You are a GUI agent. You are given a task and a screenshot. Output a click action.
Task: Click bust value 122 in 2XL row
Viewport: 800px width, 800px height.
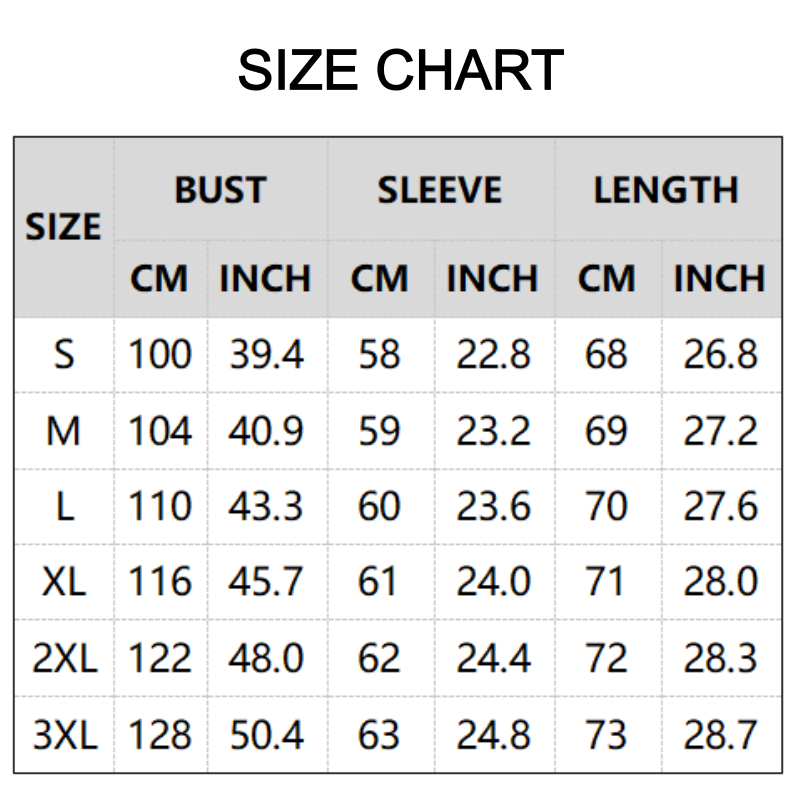(x=159, y=658)
